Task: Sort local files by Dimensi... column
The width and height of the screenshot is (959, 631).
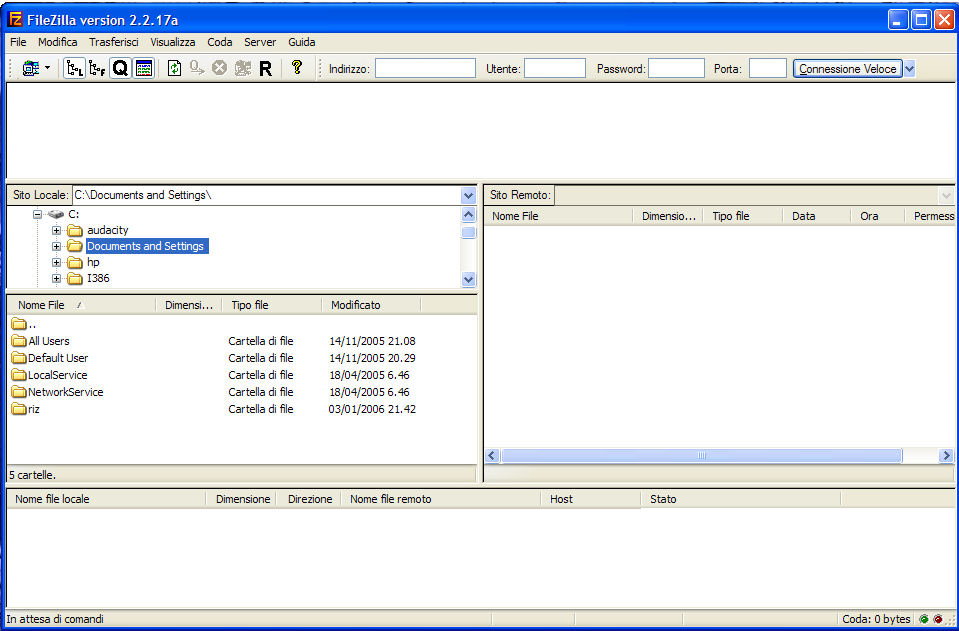Action: 189,304
